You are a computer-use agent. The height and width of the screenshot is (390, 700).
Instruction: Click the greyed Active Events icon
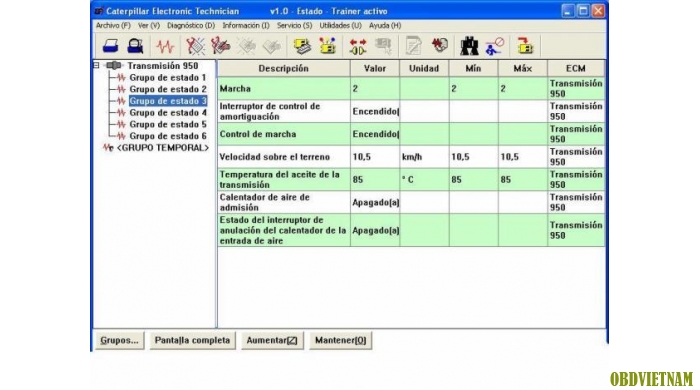pos(246,46)
